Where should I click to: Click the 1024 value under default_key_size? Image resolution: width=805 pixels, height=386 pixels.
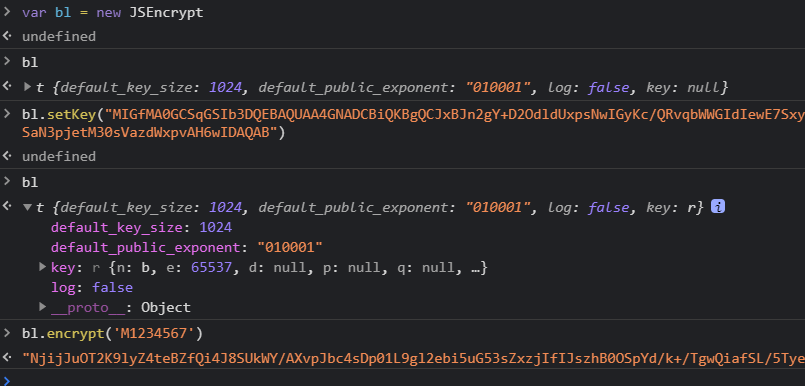[x=216, y=227]
